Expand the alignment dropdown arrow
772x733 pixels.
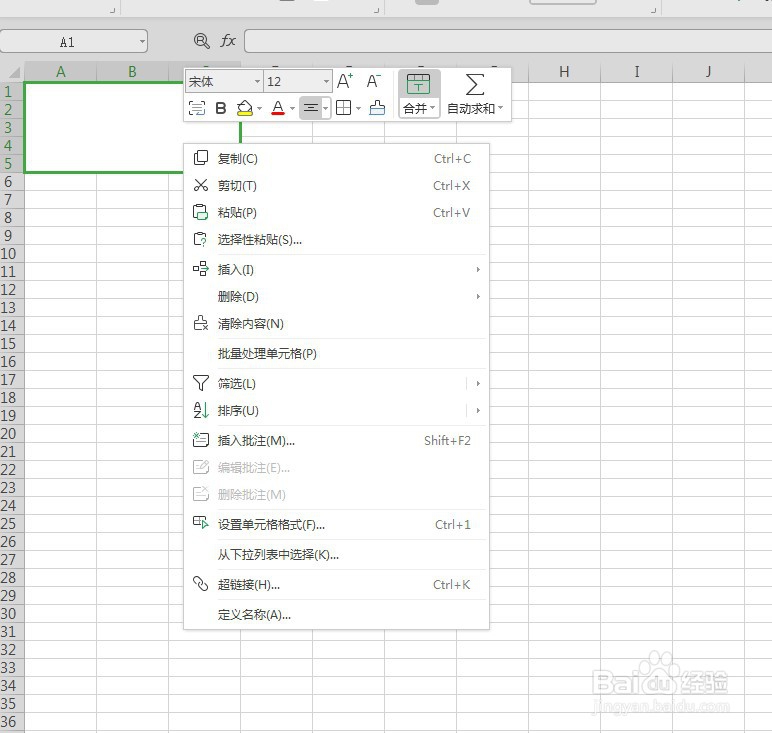tap(325, 108)
